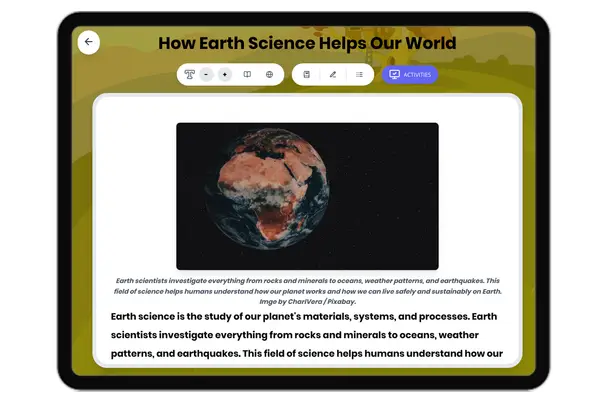Click the title How Earth Science Helps Our World

[x=307, y=43]
